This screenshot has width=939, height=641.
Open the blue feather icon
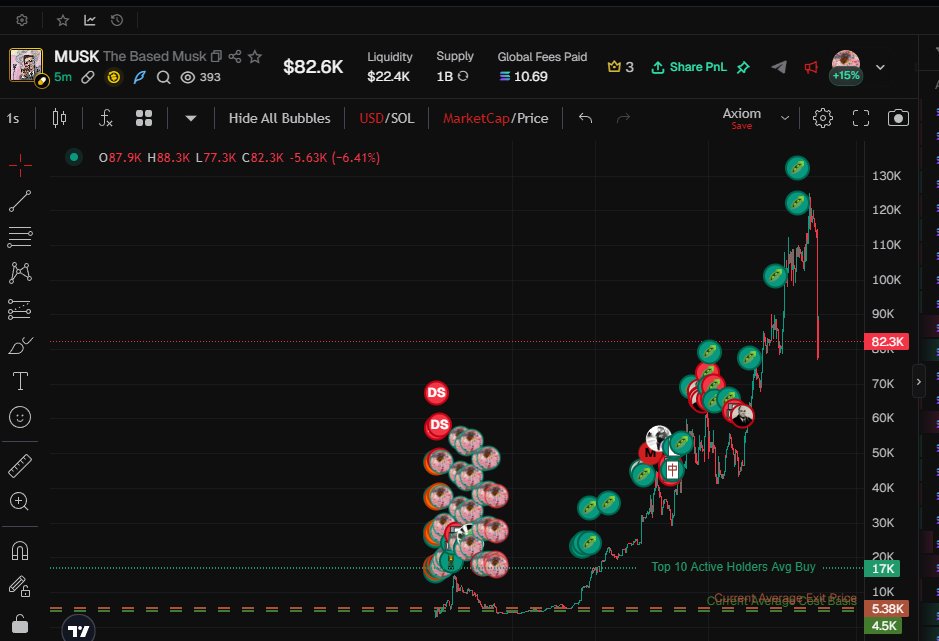[139, 77]
